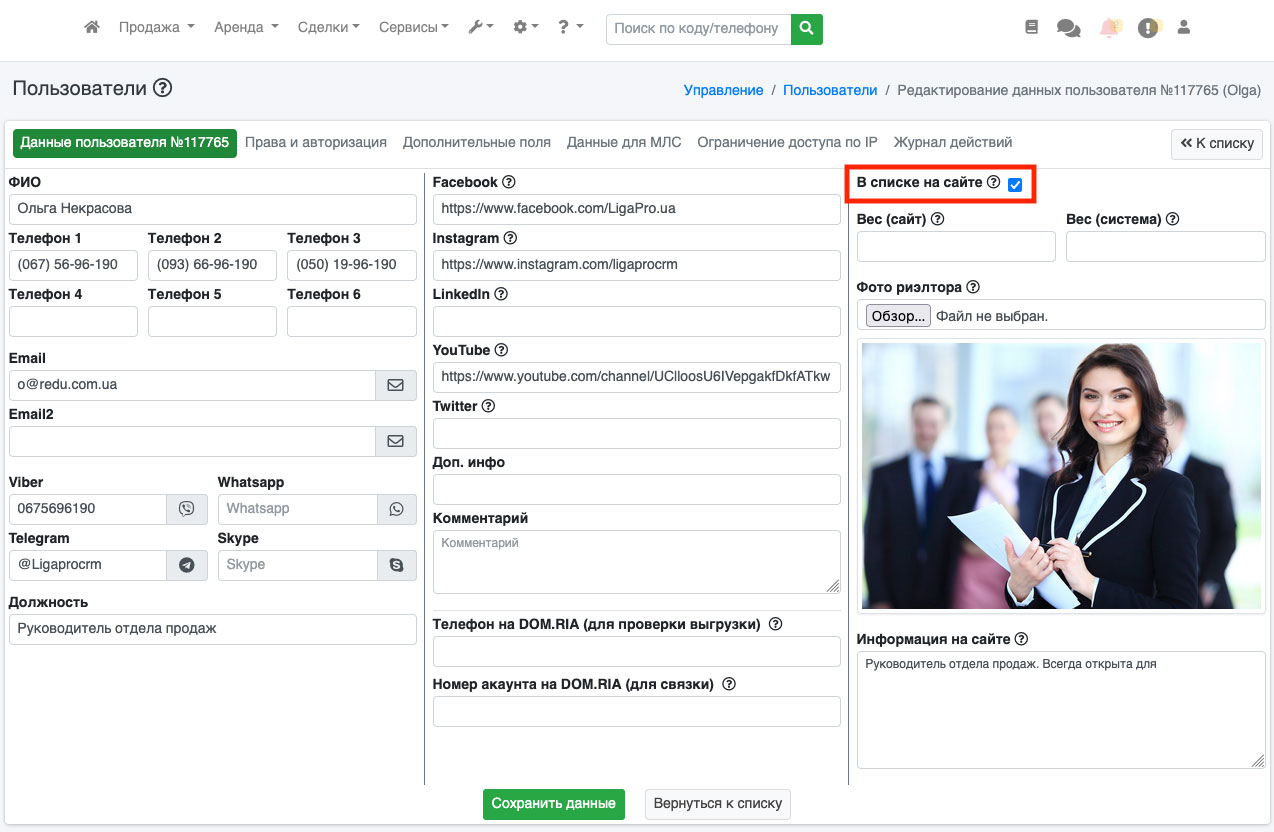Click the Skype icon beside Skype field
Viewport: 1274px width, 832px height.
pyautogui.click(x=397, y=565)
